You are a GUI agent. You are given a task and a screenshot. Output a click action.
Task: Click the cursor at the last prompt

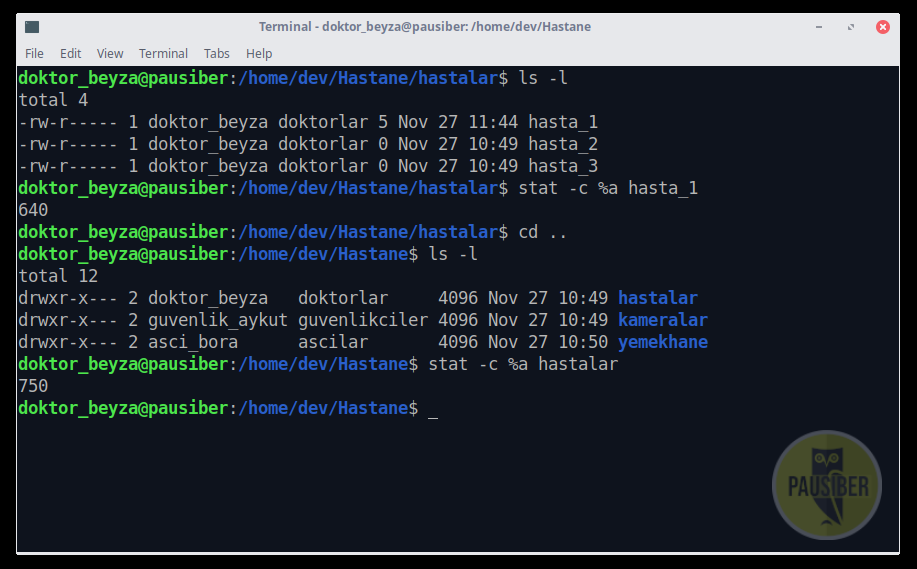click(x=433, y=411)
